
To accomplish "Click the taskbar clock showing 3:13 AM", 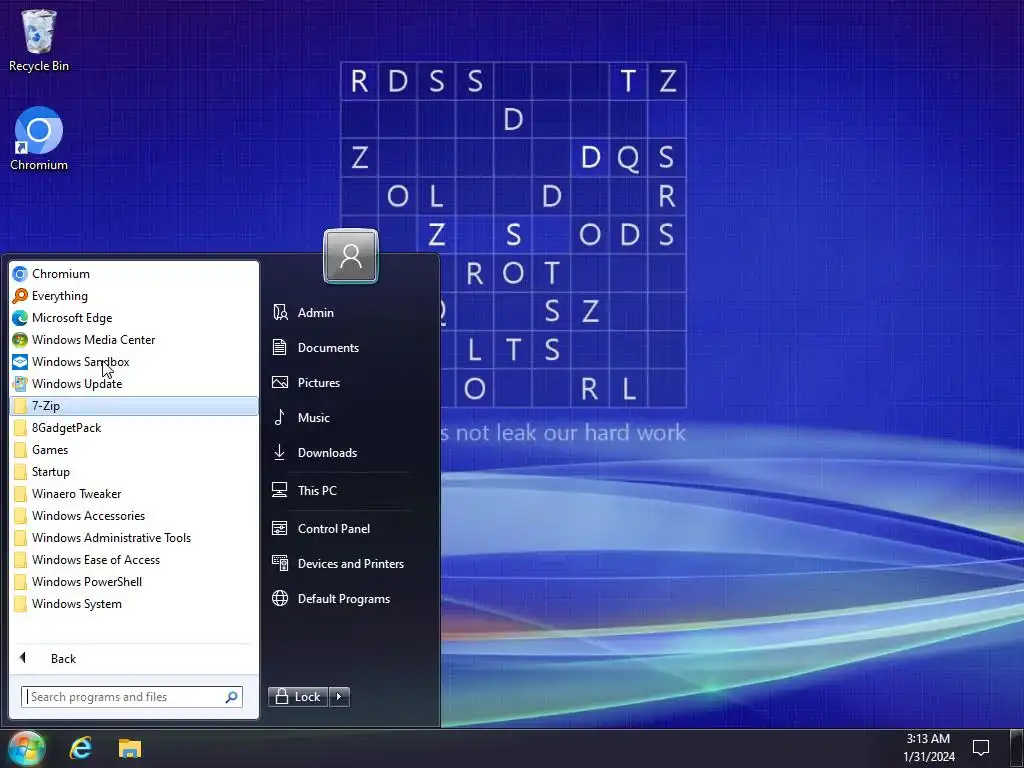I will 929,748.
